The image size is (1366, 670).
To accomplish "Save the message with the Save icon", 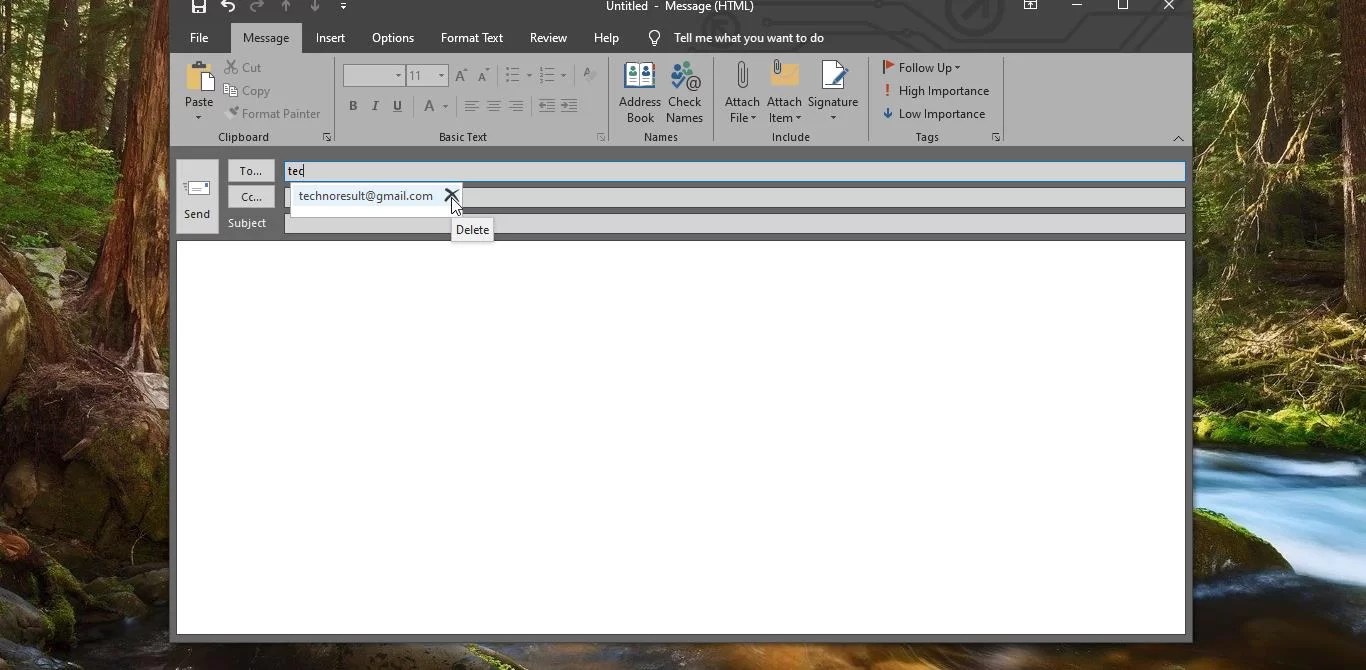I will click(x=197, y=6).
